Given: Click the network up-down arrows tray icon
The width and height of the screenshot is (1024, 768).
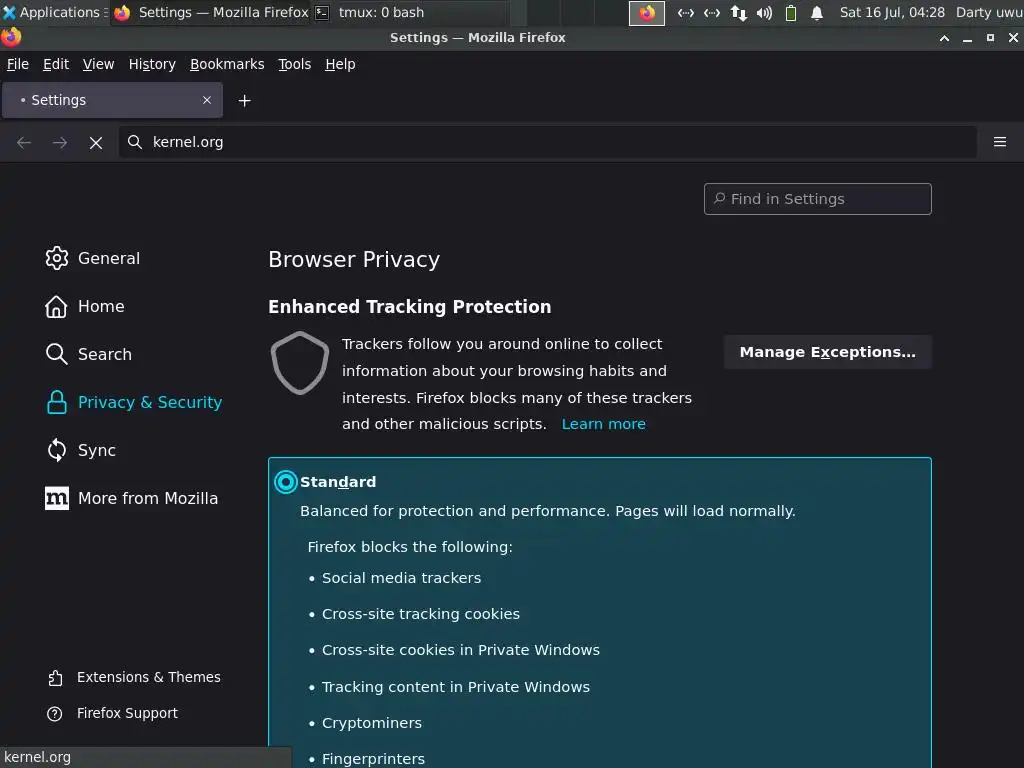Looking at the screenshot, I should 739,12.
